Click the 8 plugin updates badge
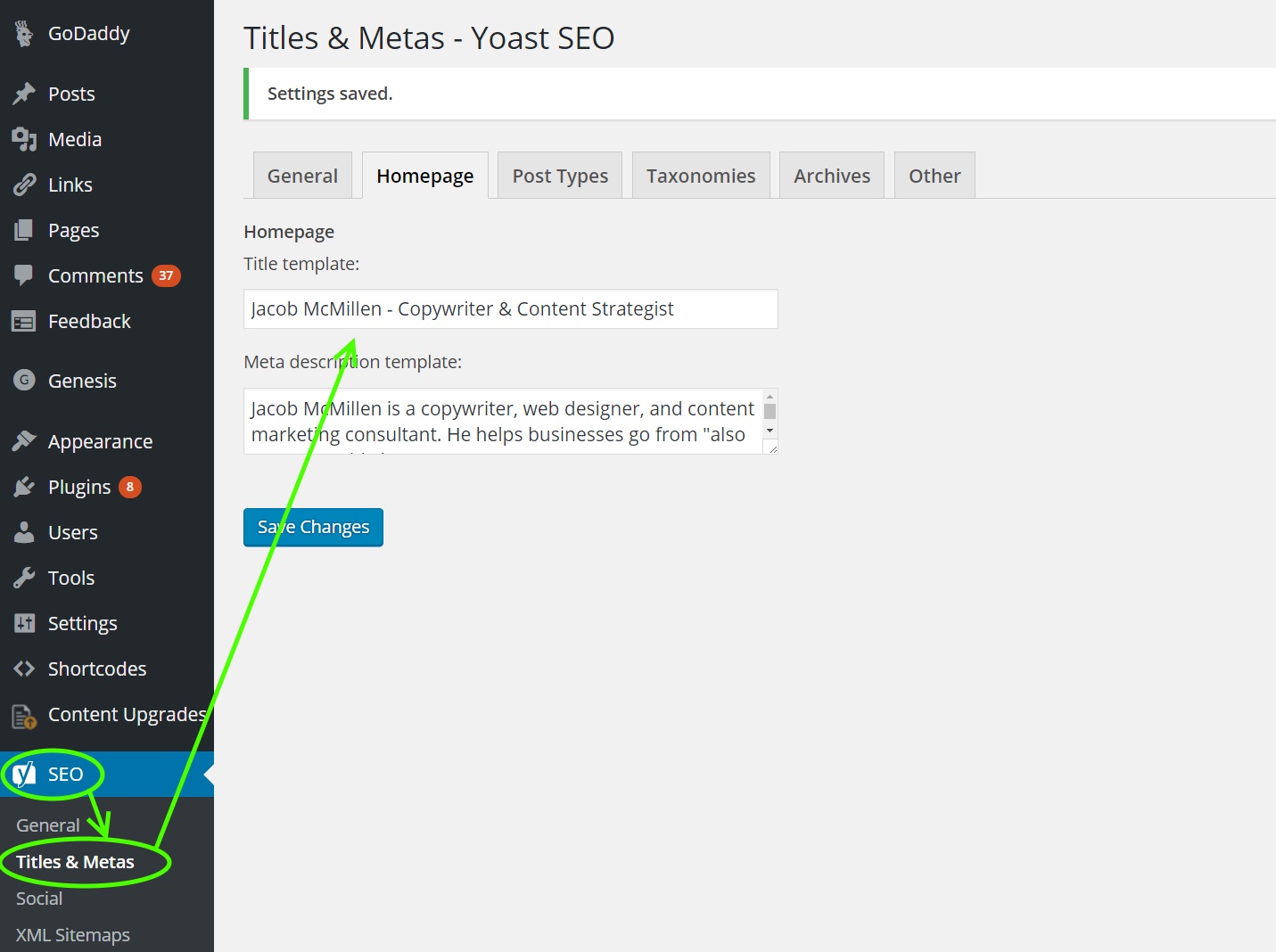This screenshot has width=1276, height=952. tap(130, 487)
